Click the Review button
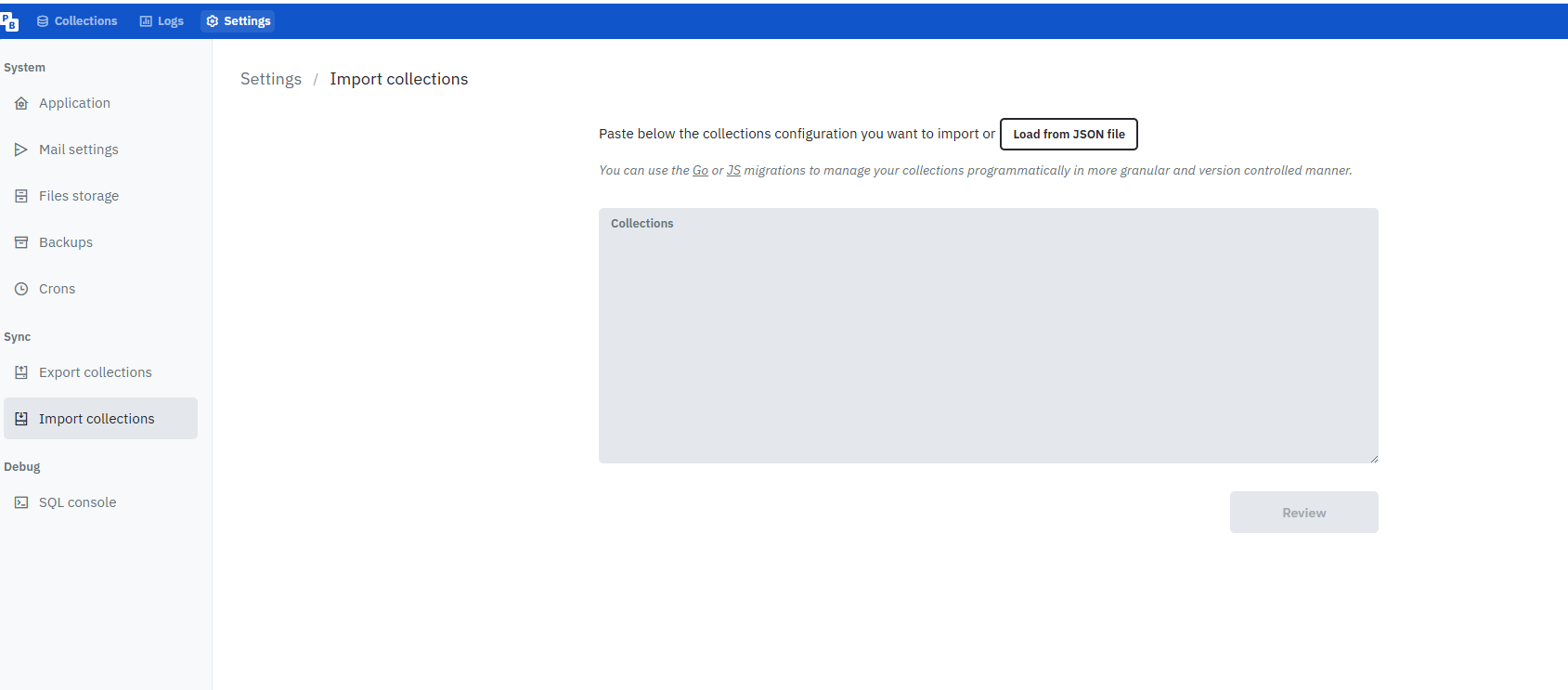The width and height of the screenshot is (1568, 690). click(1304, 513)
